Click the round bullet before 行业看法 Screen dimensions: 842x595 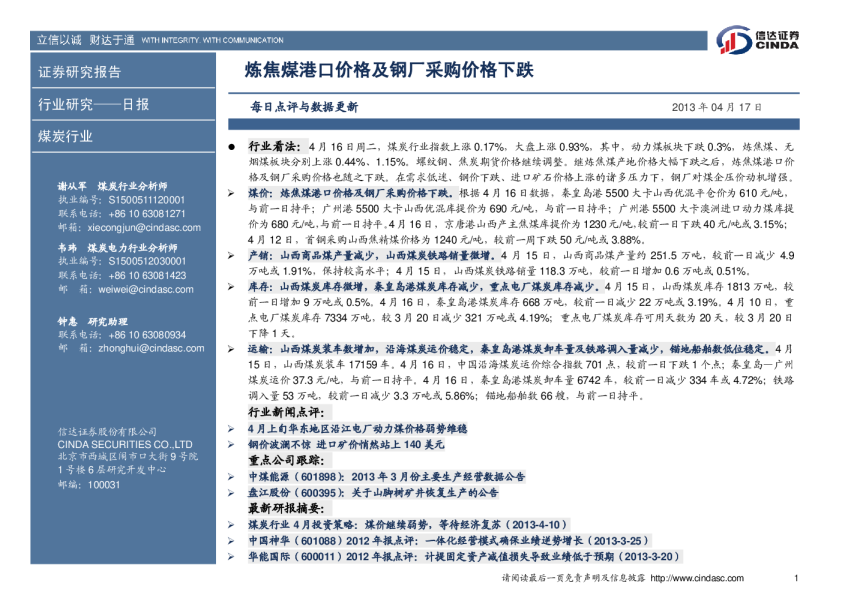pyautogui.click(x=231, y=146)
